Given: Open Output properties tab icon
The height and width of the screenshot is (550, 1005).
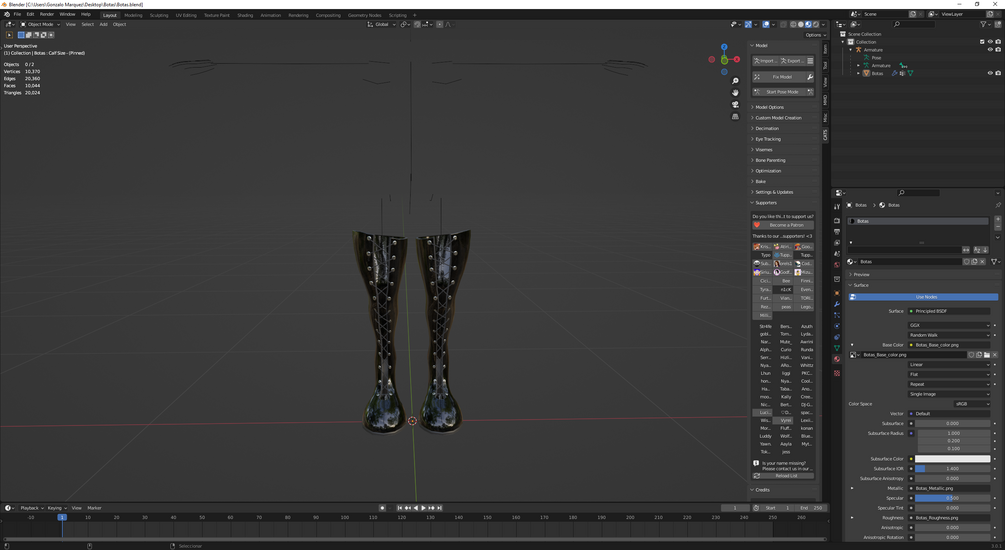Looking at the screenshot, I should coord(836,231).
